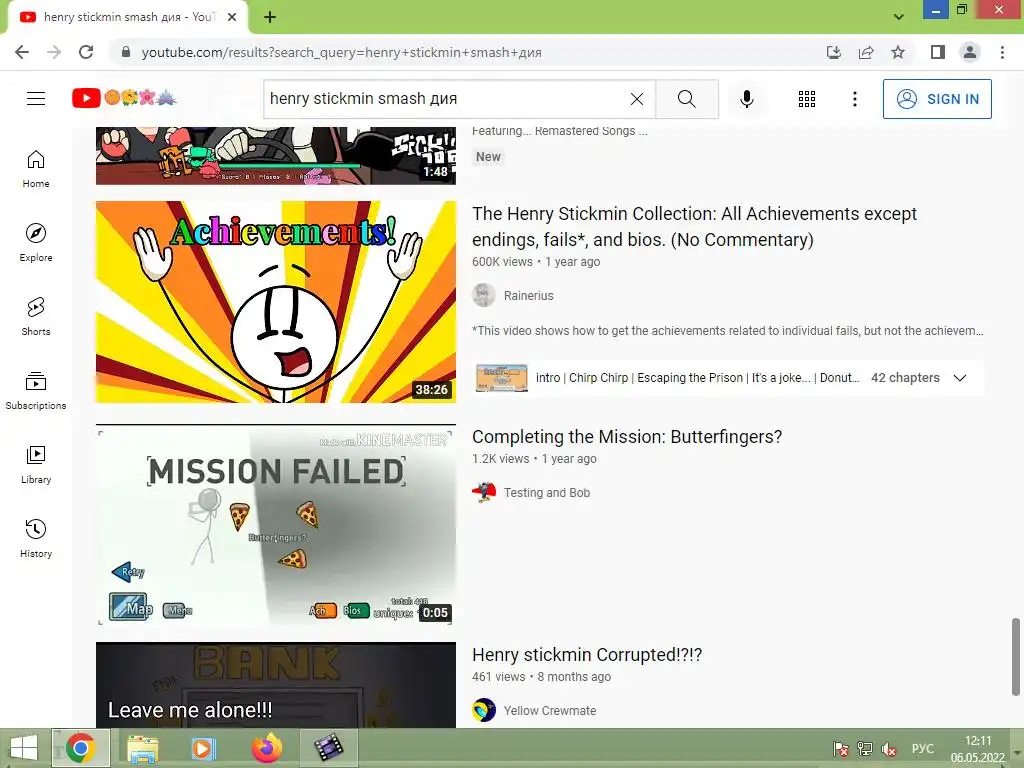Open the Rainerius channel link
The width and height of the screenshot is (1024, 768).
tap(528, 296)
